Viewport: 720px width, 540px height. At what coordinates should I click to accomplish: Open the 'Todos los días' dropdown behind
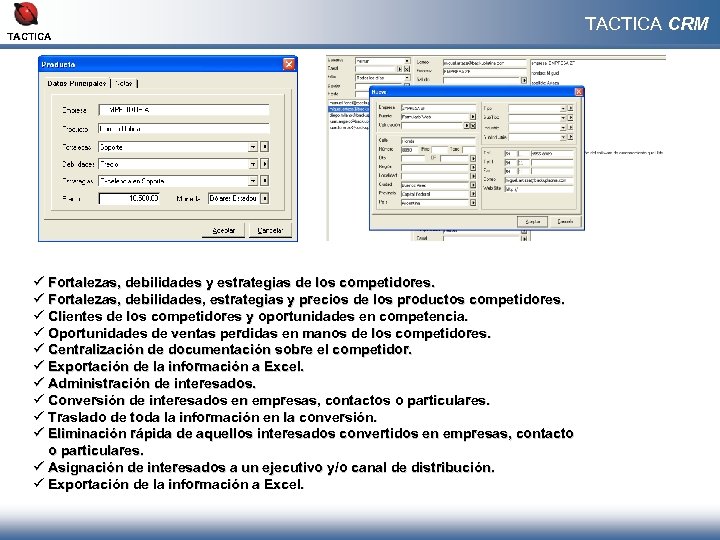tap(407, 78)
